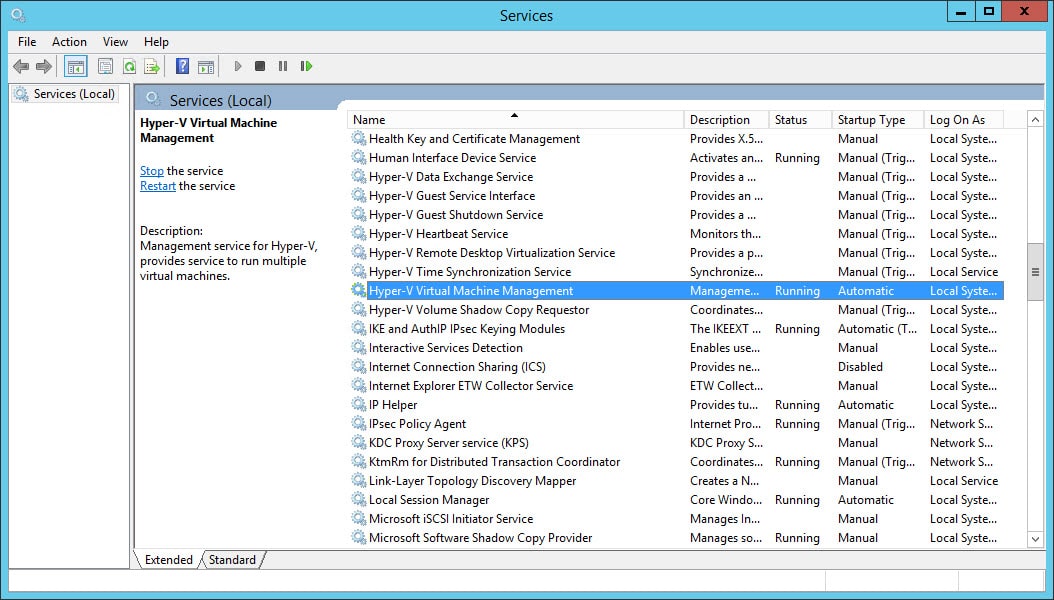This screenshot has height=600, width=1054.
Task: Click the vertical scrollbar thumb of services list
Action: 1035,272
